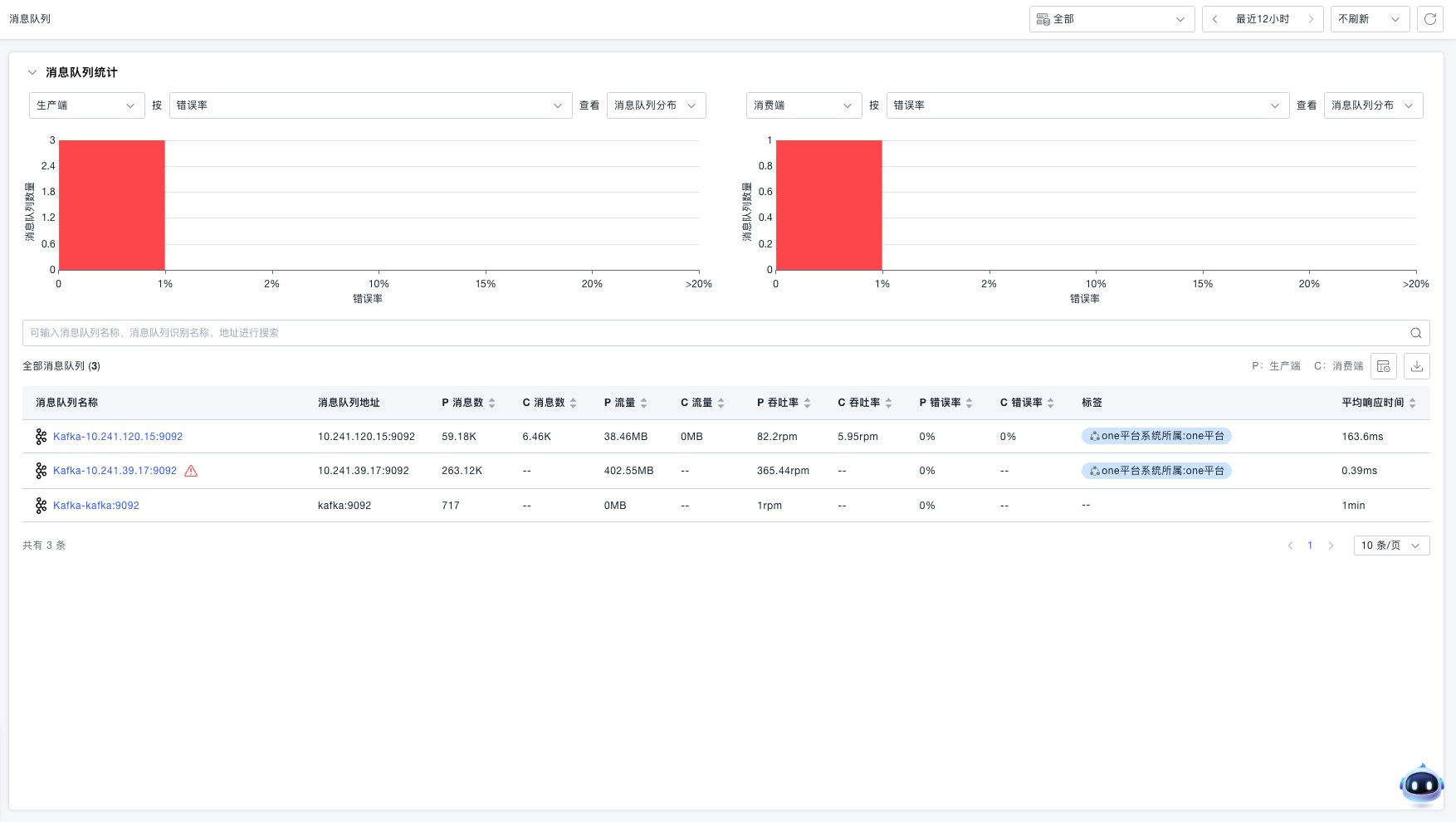Click the download export icon above table
Viewport: 1456px width, 822px height.
click(1416, 366)
